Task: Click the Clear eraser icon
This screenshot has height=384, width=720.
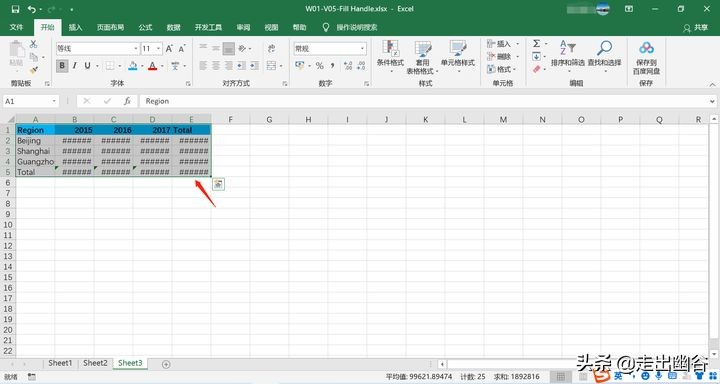Action: coord(536,69)
